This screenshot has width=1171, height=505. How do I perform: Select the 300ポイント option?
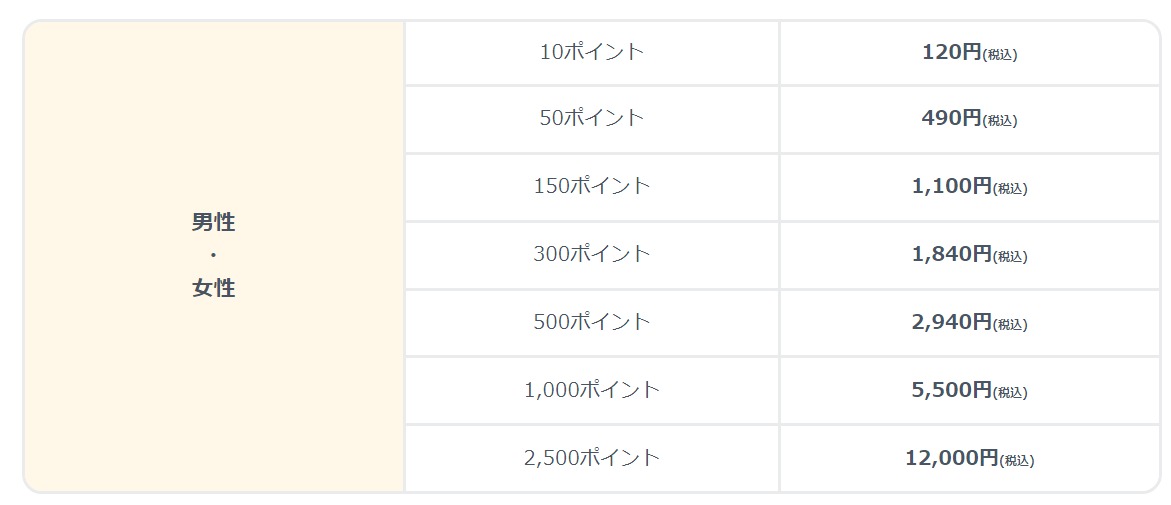tap(591, 254)
